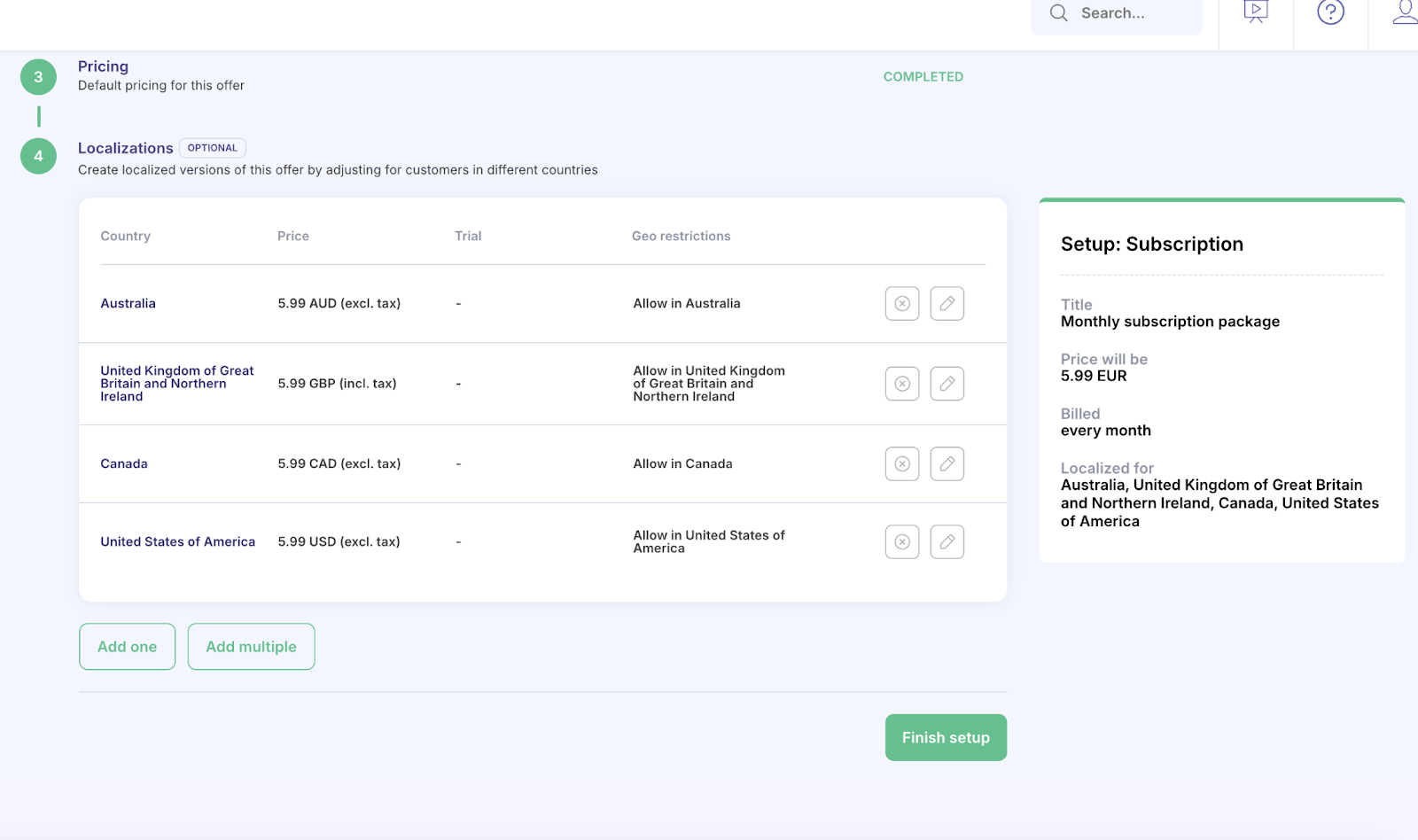Open the help question mark icon
This screenshot has height=840, width=1418.
pyautogui.click(x=1330, y=12)
